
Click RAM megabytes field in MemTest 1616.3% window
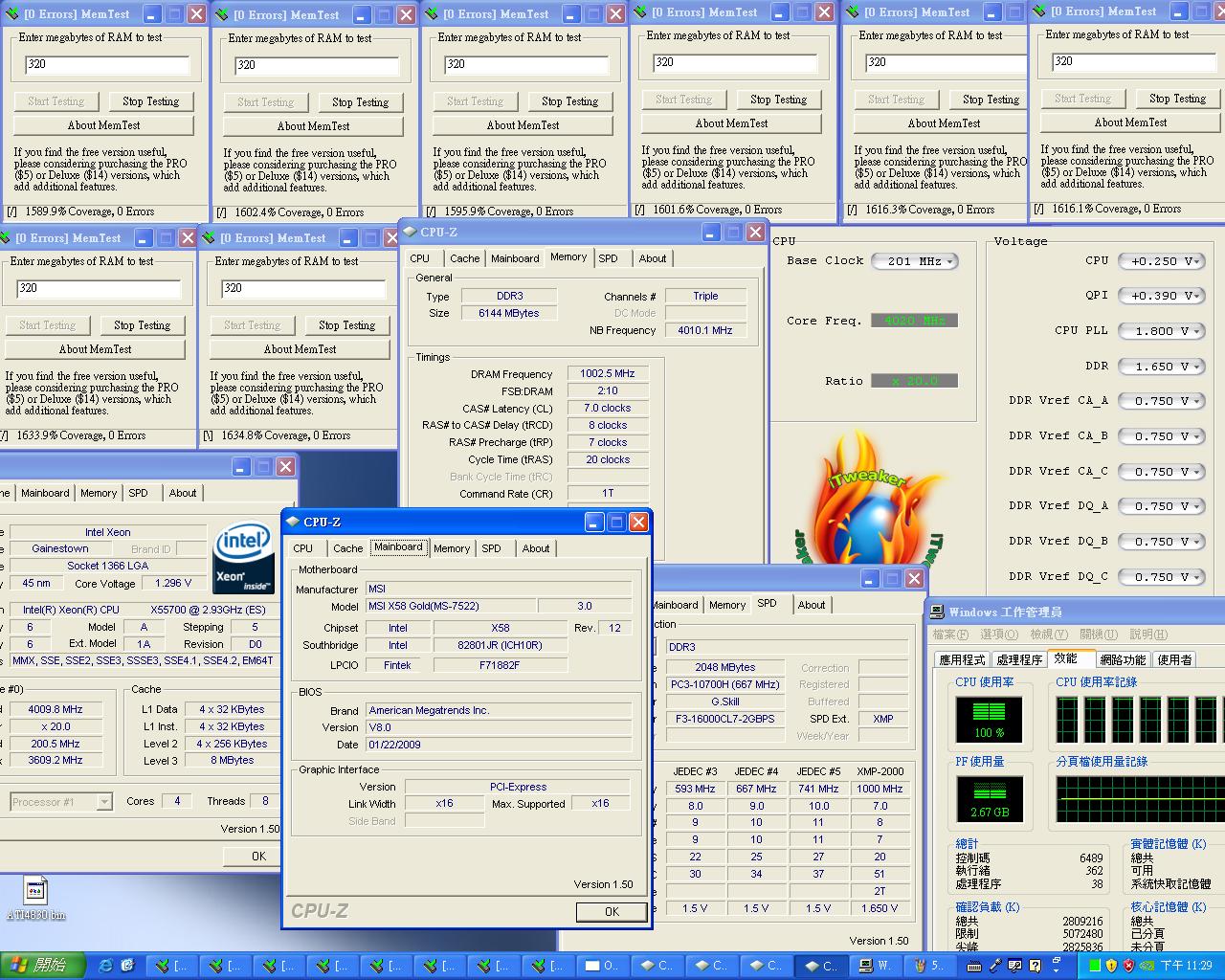point(947,62)
